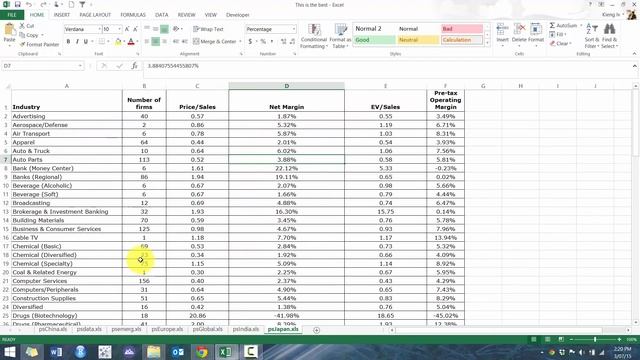The width and height of the screenshot is (640, 360).
Task: Apply the Good cell style
Action: click(374, 40)
